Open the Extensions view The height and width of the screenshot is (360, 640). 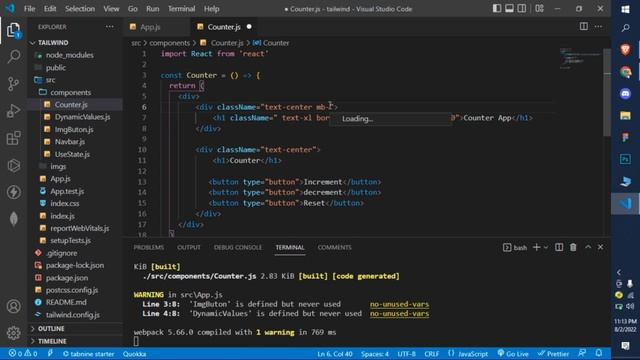tap(13, 138)
